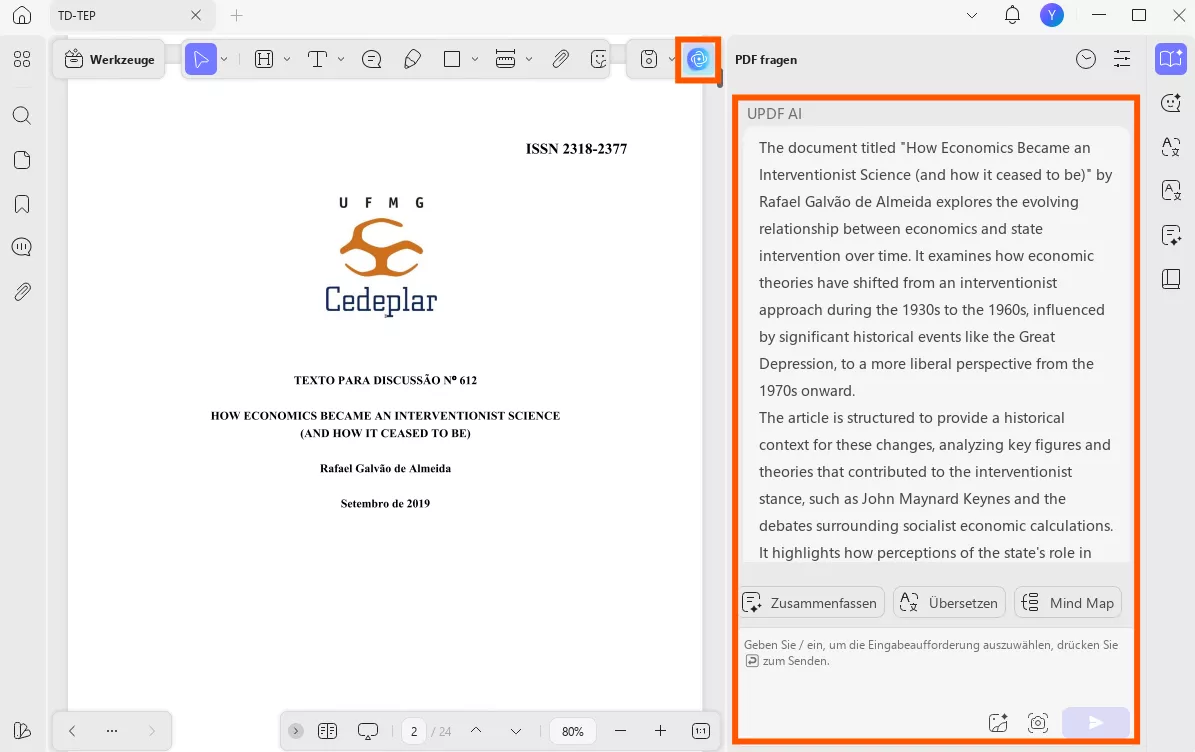Toggle the page thumbnail view in bottom bar
This screenshot has width=1195, height=752.
327,731
